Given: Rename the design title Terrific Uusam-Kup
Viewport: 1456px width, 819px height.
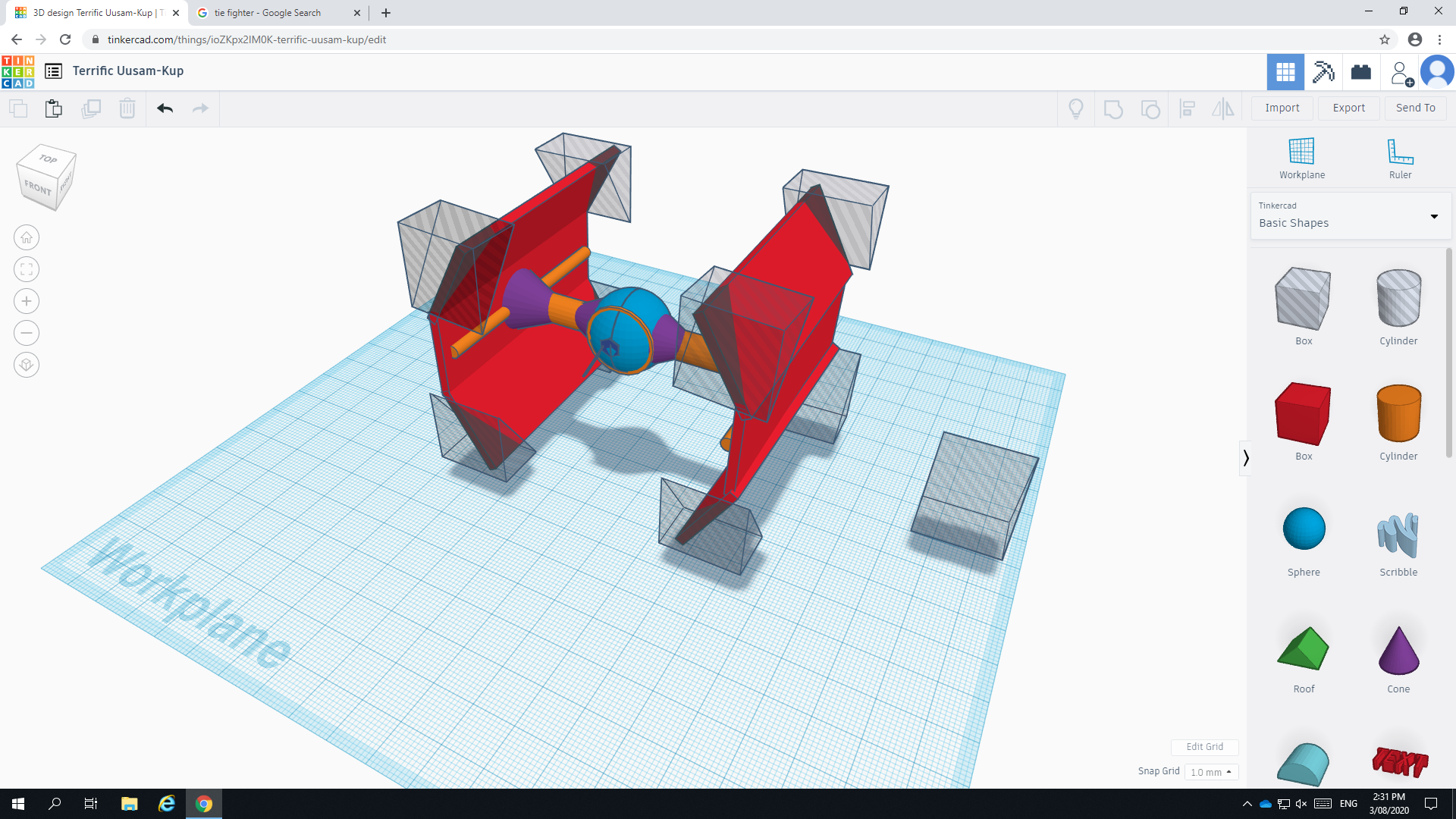Looking at the screenshot, I should [128, 71].
